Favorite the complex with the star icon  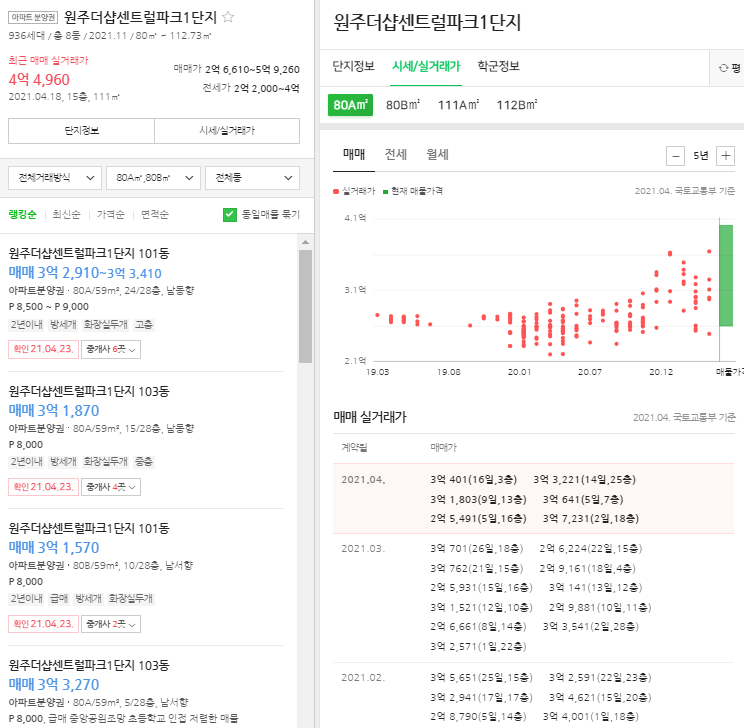[228, 17]
